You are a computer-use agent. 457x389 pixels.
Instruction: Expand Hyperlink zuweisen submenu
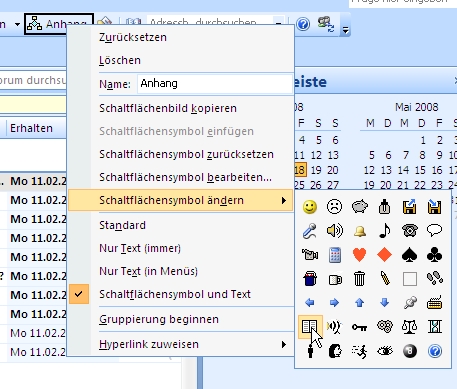click(x=180, y=344)
